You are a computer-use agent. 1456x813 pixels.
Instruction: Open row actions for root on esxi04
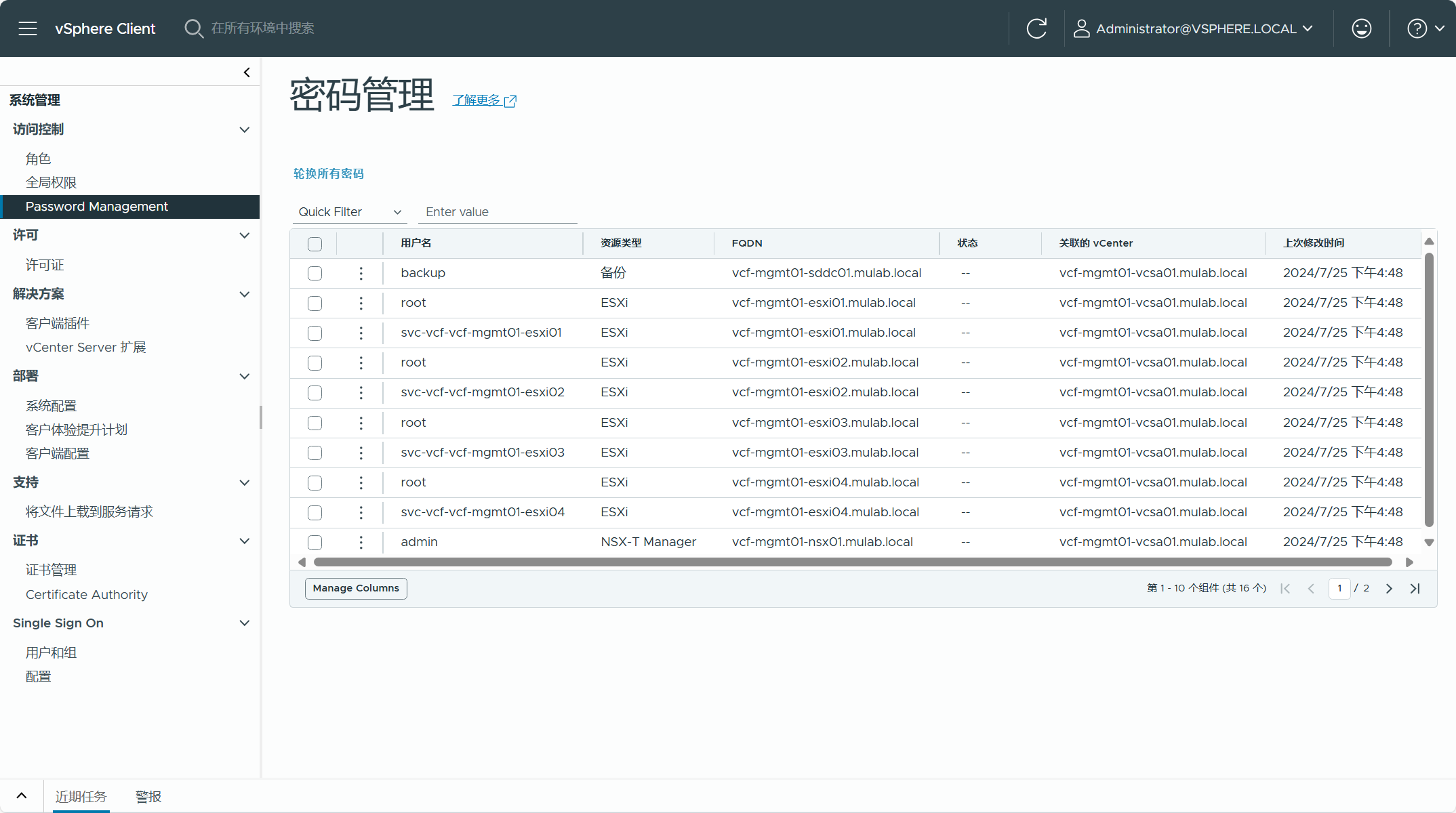coord(361,482)
